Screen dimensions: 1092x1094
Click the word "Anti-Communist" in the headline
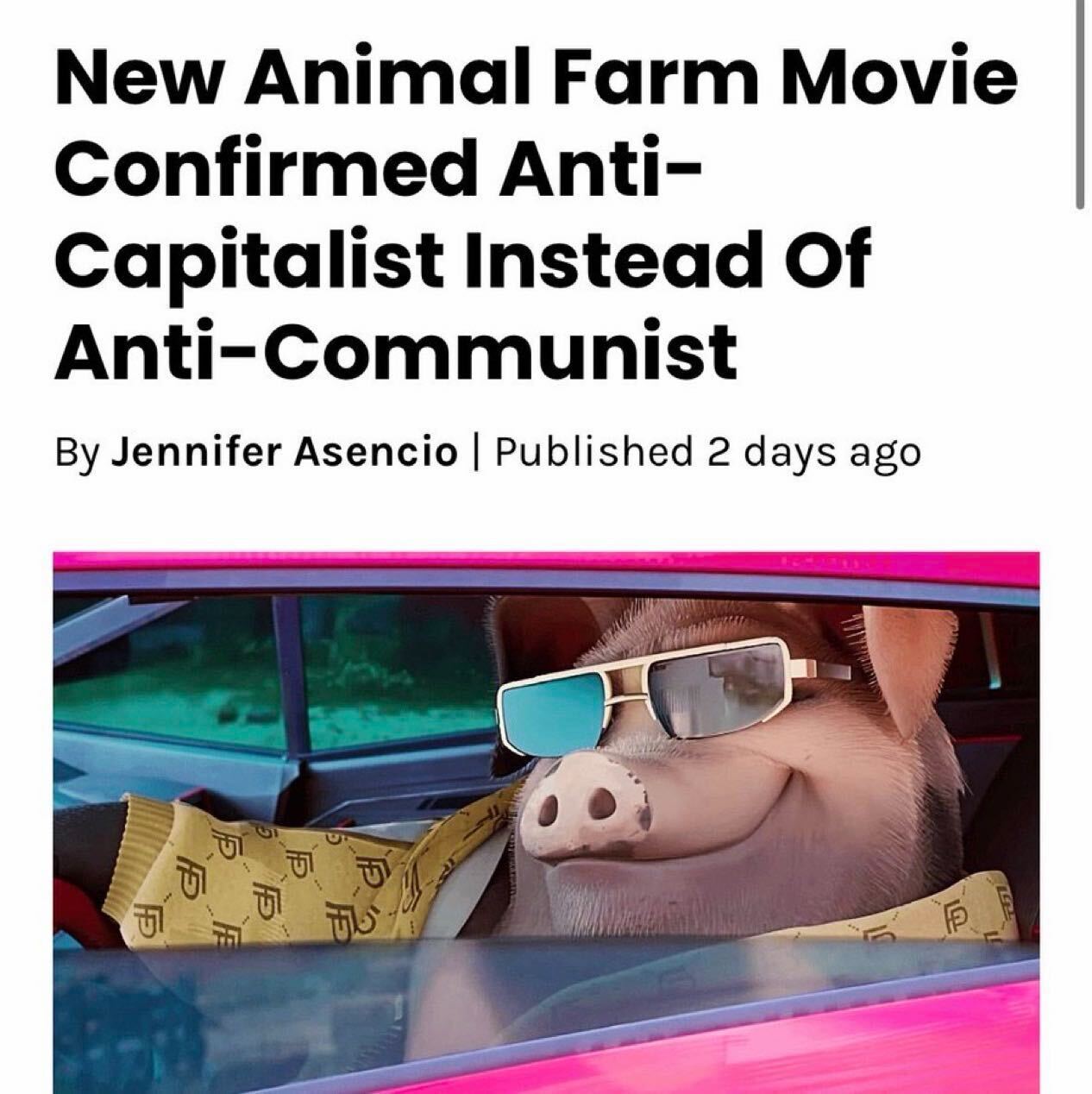(396, 350)
